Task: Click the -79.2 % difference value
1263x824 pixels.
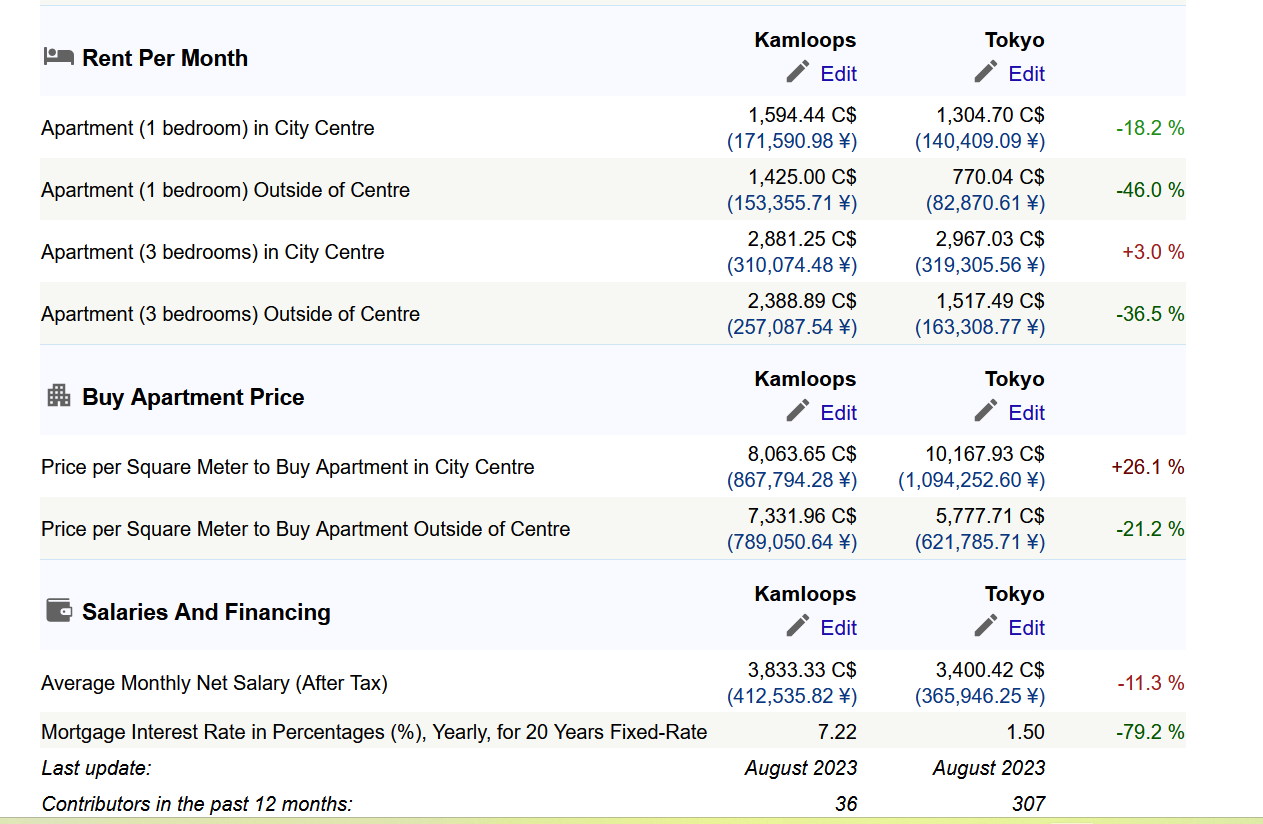Action: point(1150,732)
